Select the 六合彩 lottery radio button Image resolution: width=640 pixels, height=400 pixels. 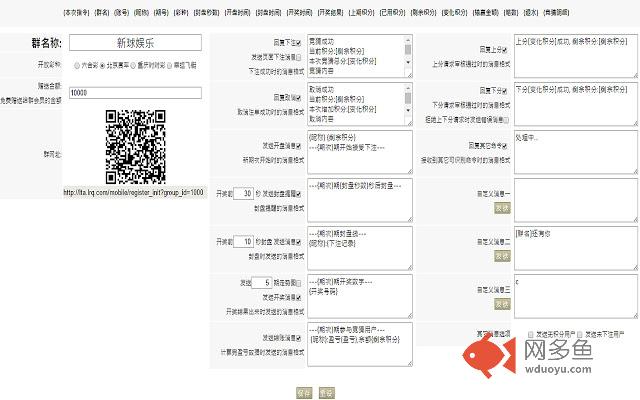tap(77, 65)
